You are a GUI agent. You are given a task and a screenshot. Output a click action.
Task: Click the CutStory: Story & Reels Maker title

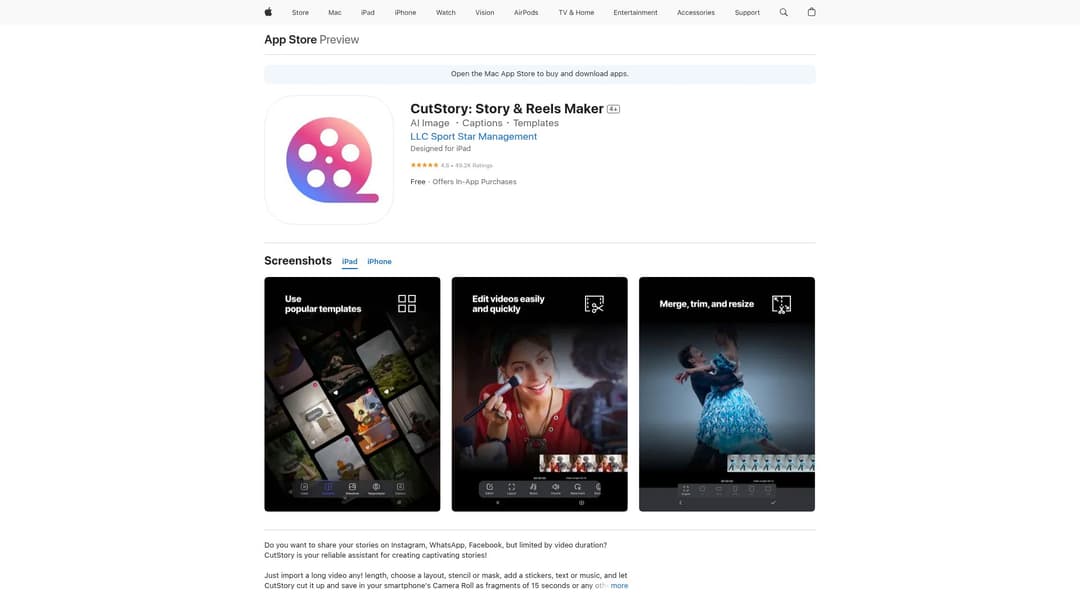[x=507, y=109]
